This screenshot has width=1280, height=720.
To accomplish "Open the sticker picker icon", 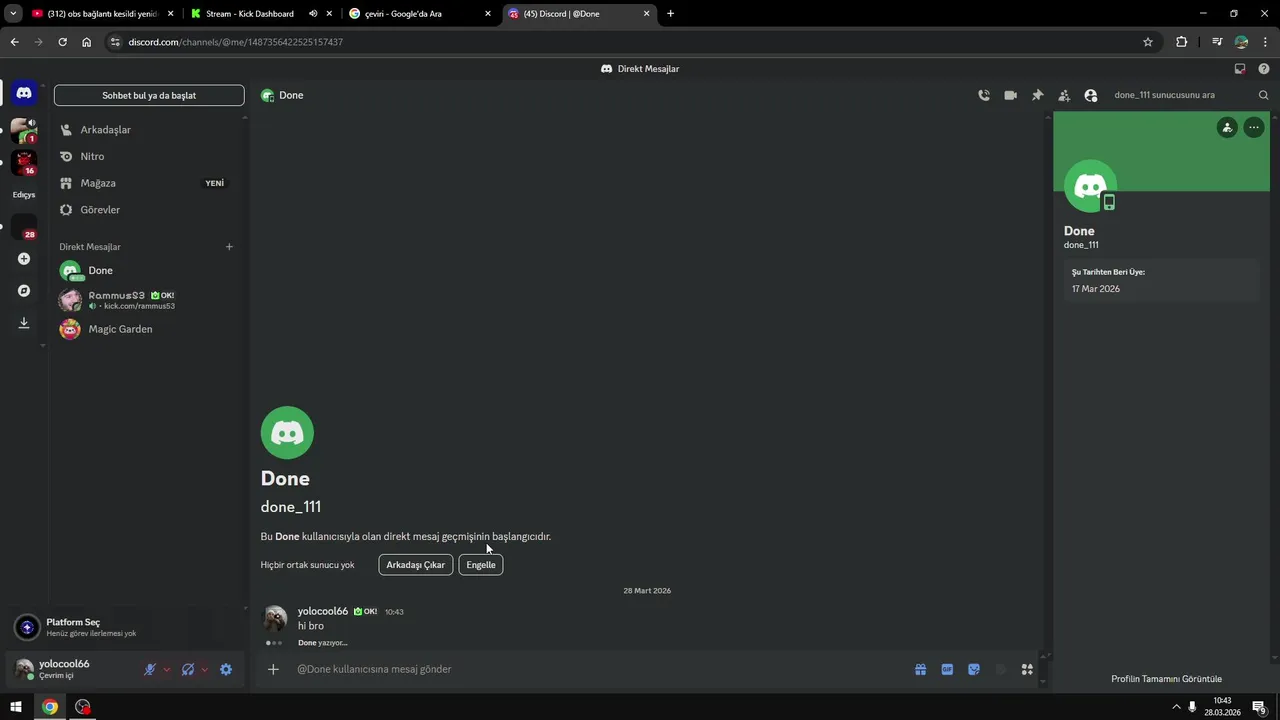I will tap(974, 670).
